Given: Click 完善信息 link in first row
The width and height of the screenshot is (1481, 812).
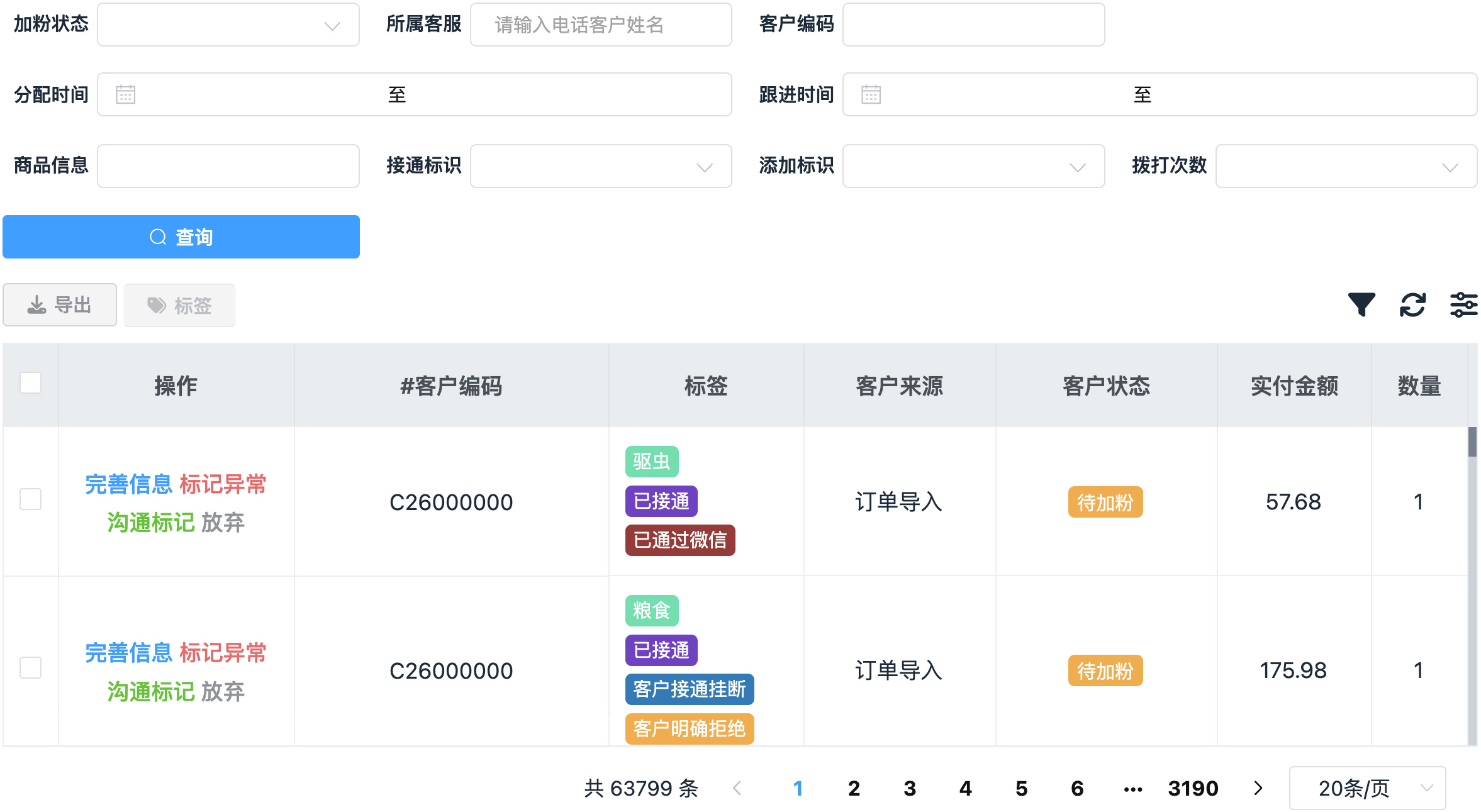Looking at the screenshot, I should click(128, 484).
